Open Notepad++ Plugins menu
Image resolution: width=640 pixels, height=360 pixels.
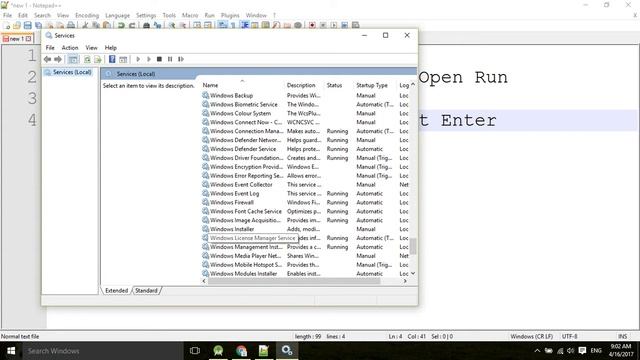pyautogui.click(x=230, y=16)
